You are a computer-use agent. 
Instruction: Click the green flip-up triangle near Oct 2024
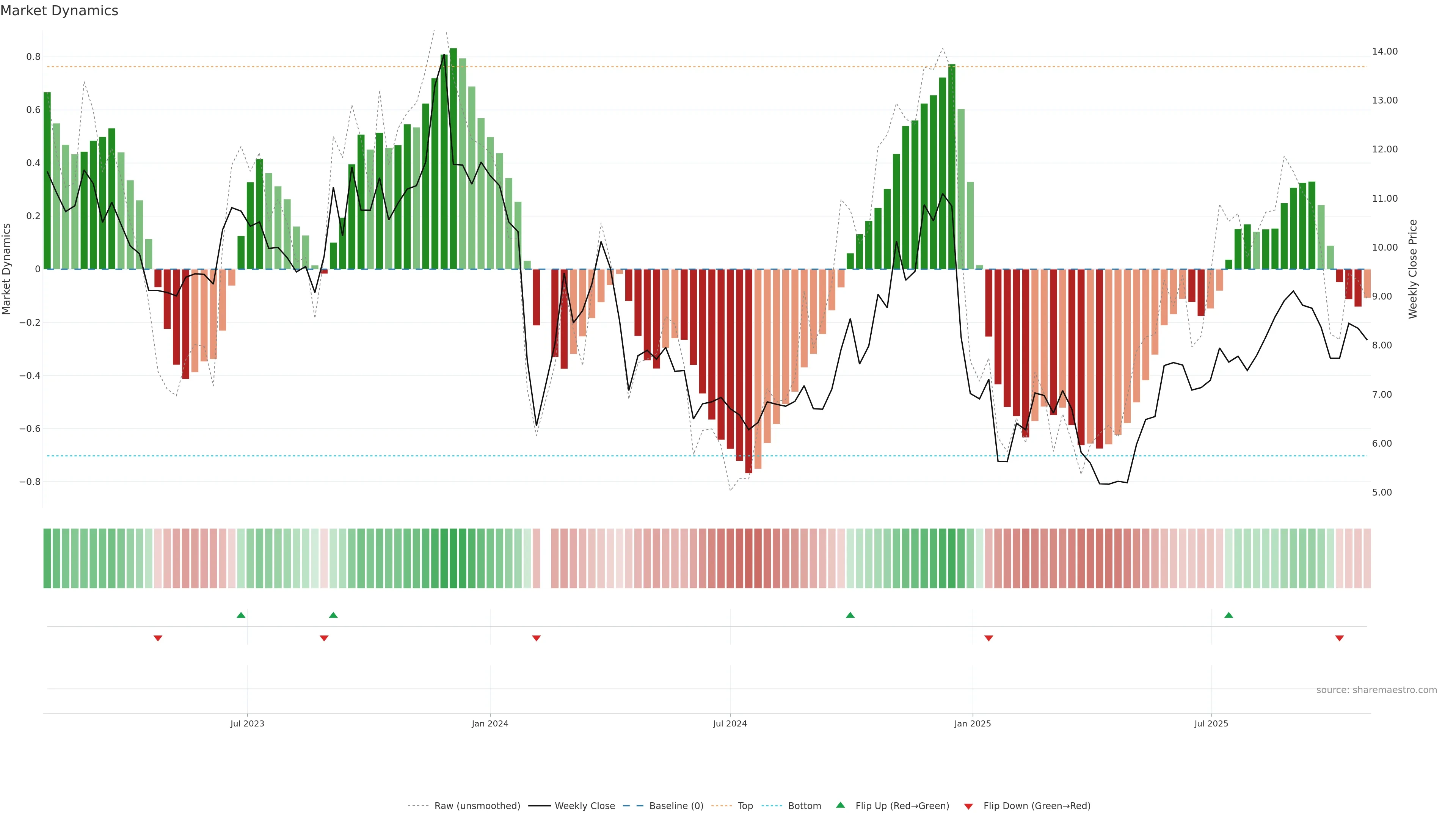(850, 615)
